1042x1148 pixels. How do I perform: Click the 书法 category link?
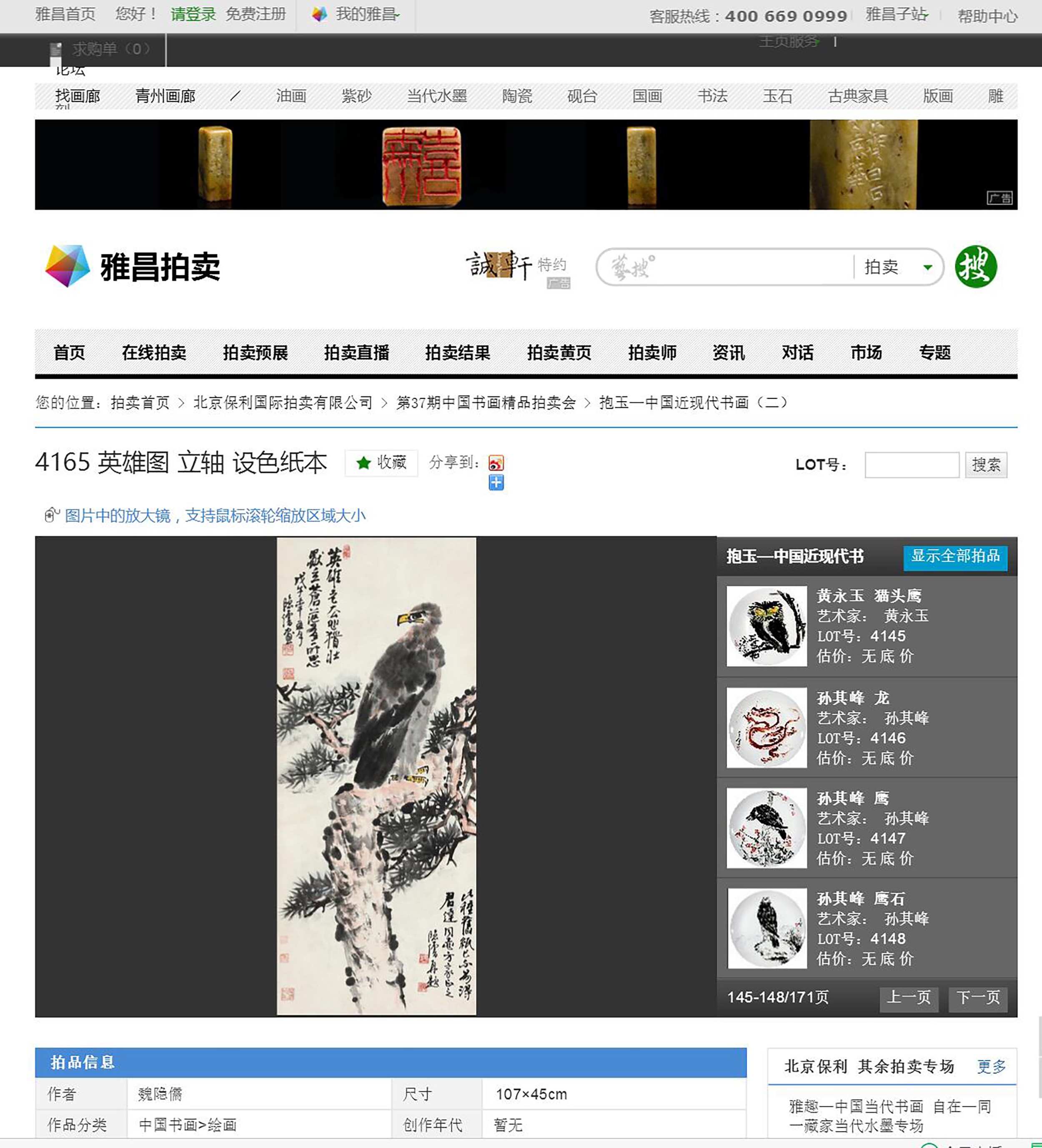[x=712, y=95]
